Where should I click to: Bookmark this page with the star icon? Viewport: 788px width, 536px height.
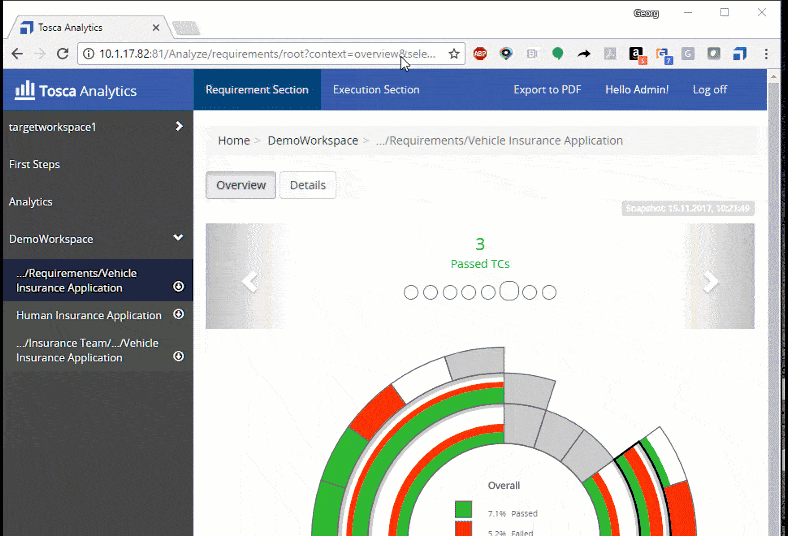[x=454, y=54]
